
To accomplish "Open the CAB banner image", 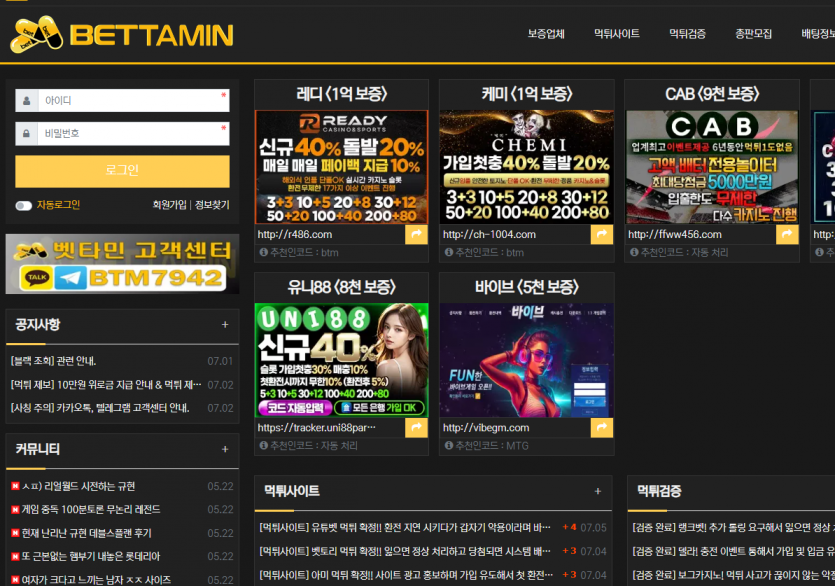I will tap(712, 167).
